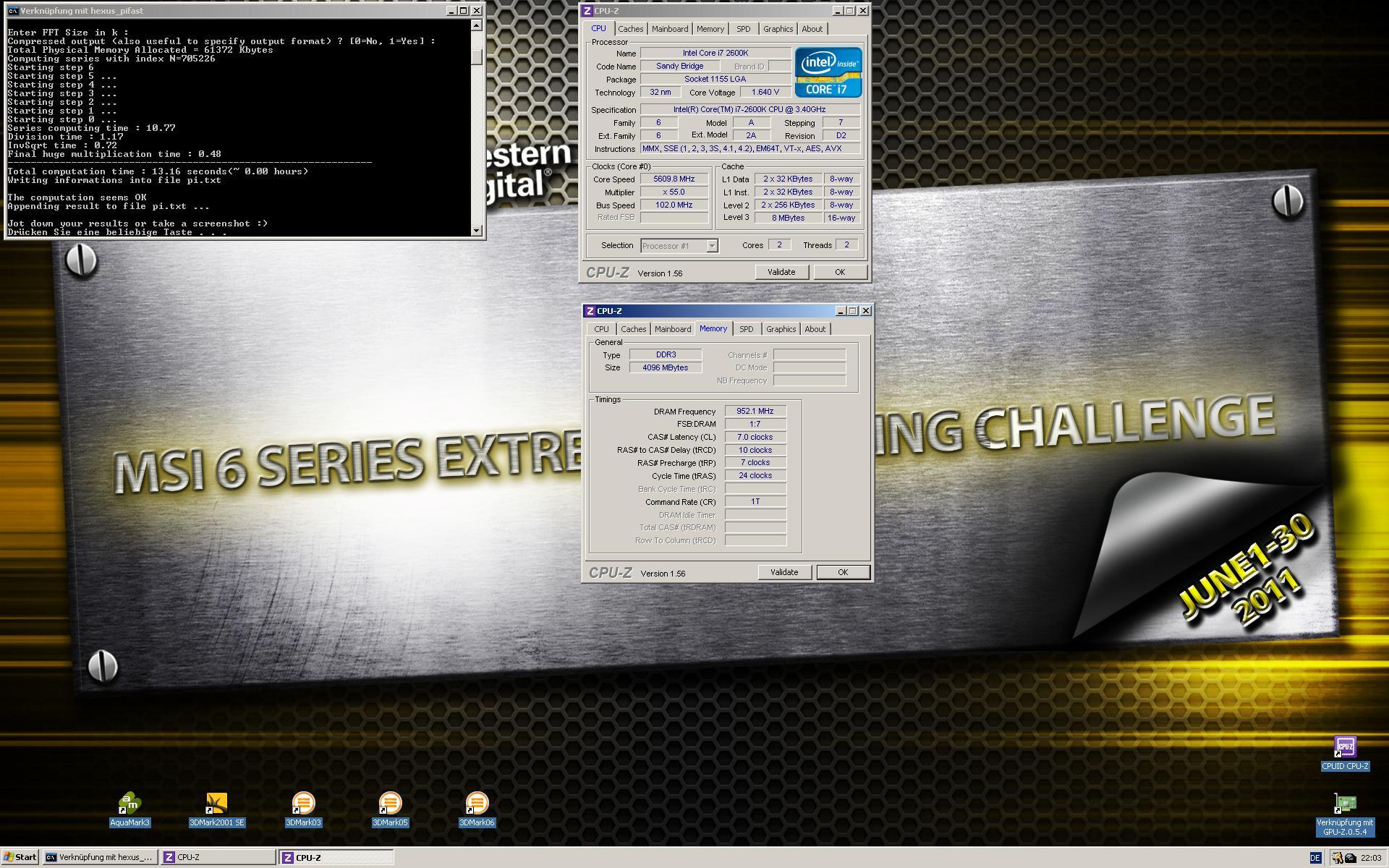Click the system tray clock 22:03
This screenshot has width=1389, height=868.
1371,858
